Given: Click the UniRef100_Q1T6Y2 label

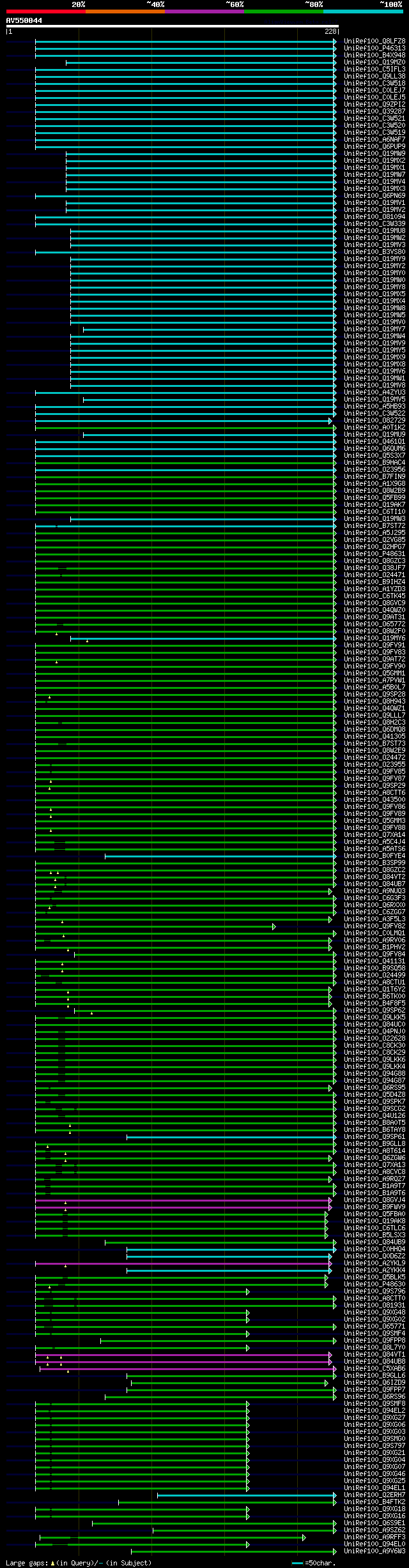Looking at the screenshot, I should coord(374,990).
